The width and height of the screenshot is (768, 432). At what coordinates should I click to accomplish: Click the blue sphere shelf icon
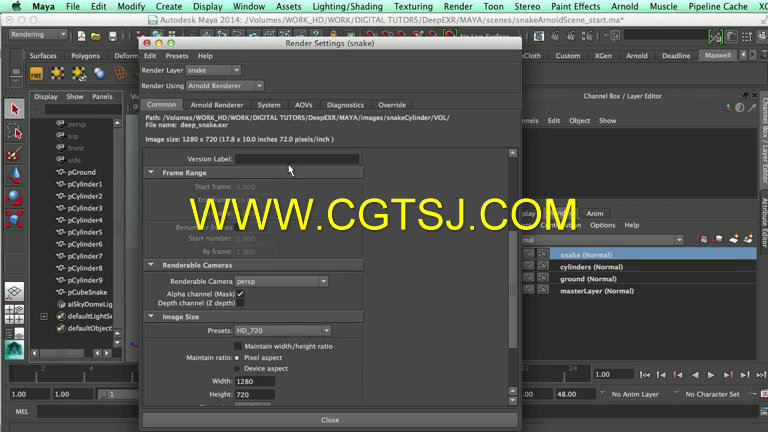click(99, 73)
